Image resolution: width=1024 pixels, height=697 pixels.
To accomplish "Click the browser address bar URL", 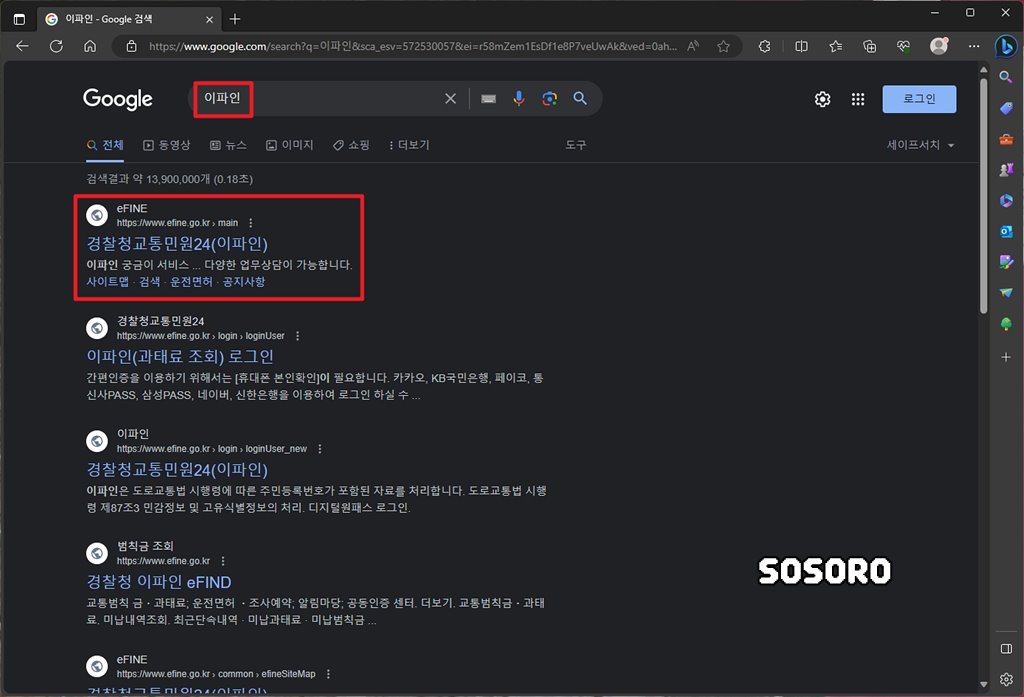I will 413,46.
